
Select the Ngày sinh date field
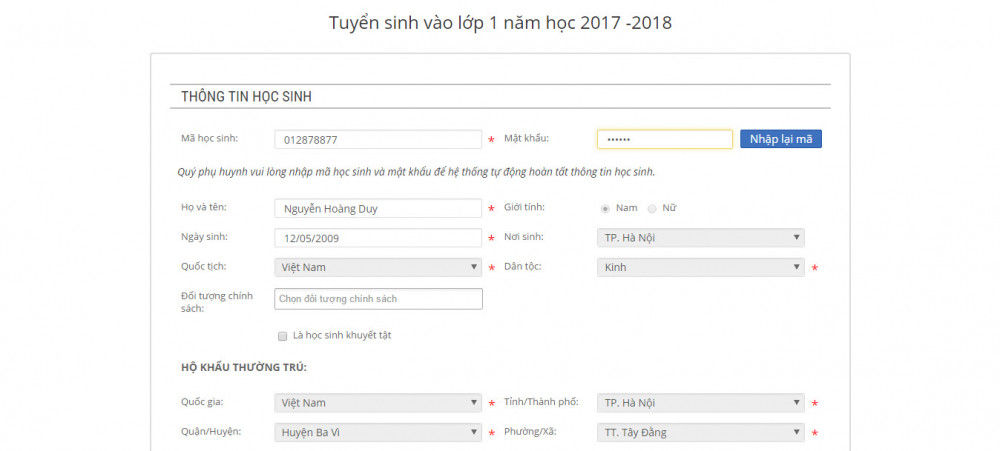[x=377, y=238]
